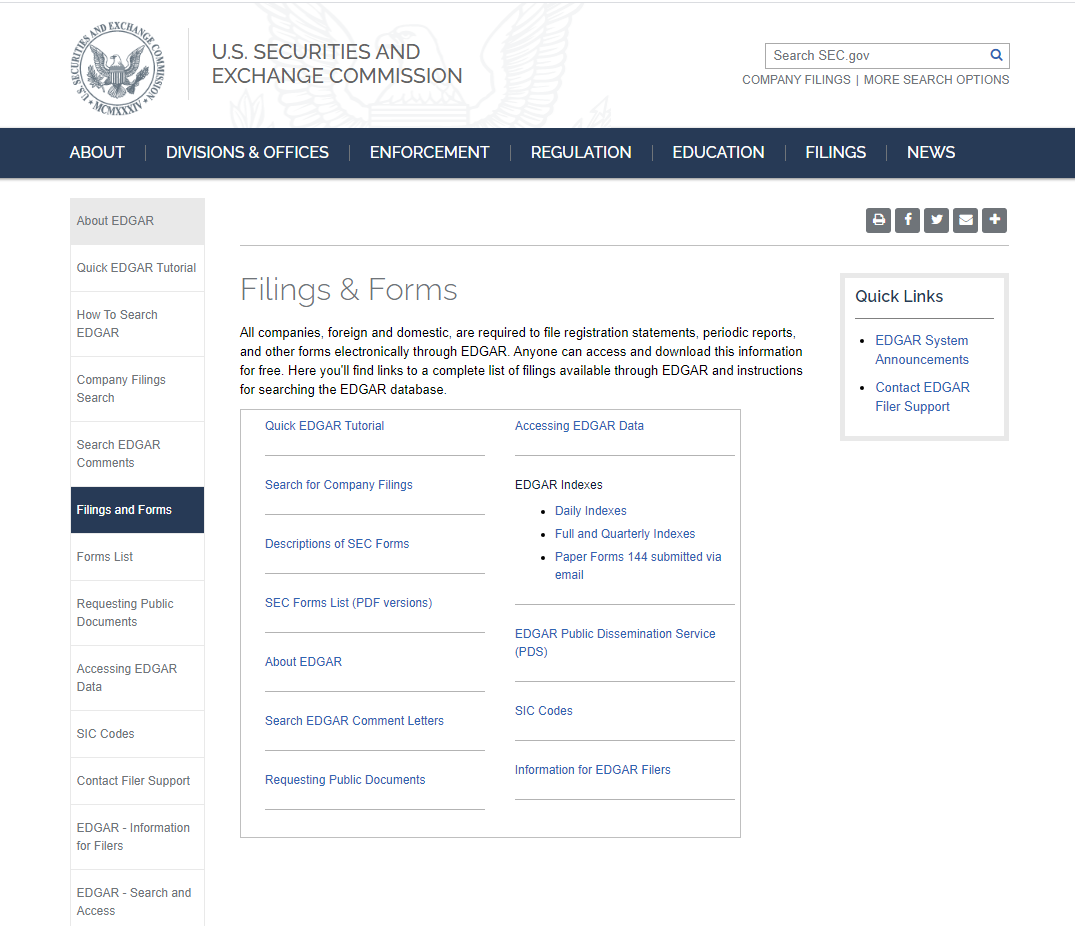Select SIC Codes sidebar item

pos(137,734)
